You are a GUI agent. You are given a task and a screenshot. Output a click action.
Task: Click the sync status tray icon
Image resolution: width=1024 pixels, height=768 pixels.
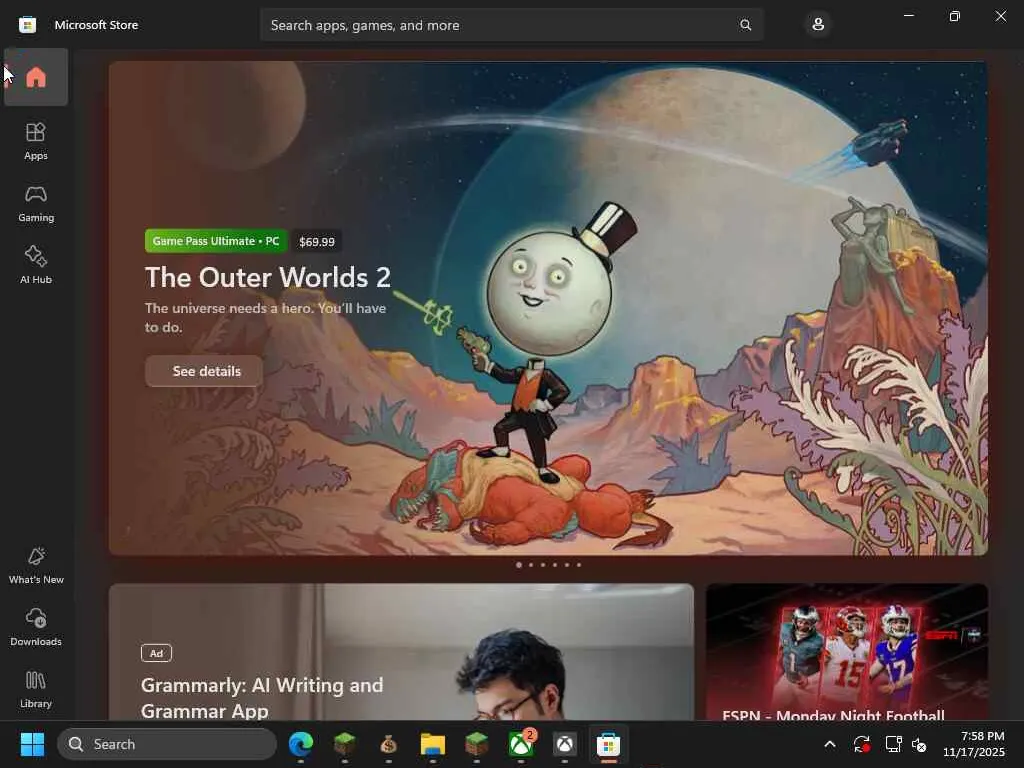pos(861,744)
